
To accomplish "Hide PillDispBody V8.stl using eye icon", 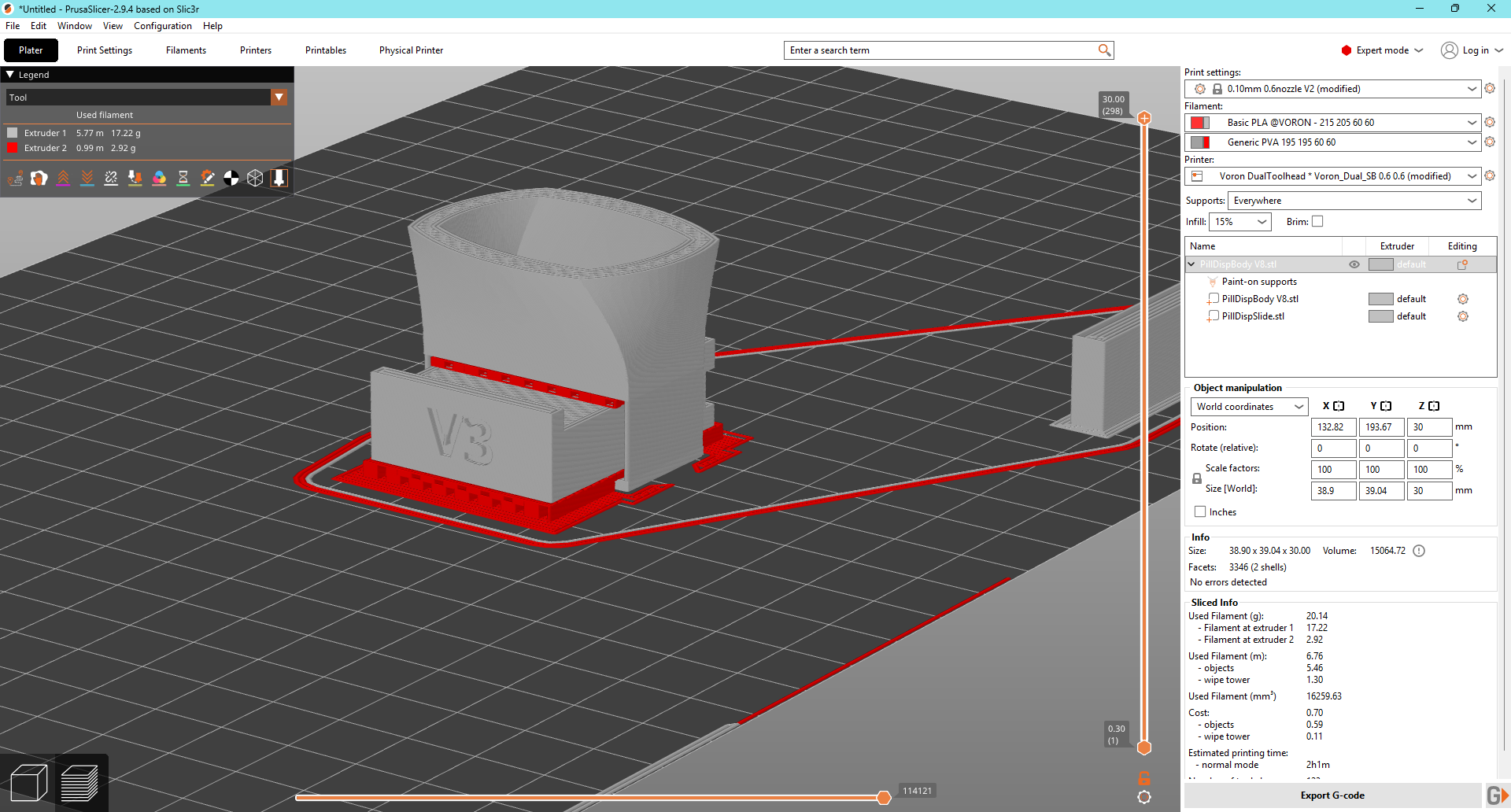I will pyautogui.click(x=1354, y=264).
